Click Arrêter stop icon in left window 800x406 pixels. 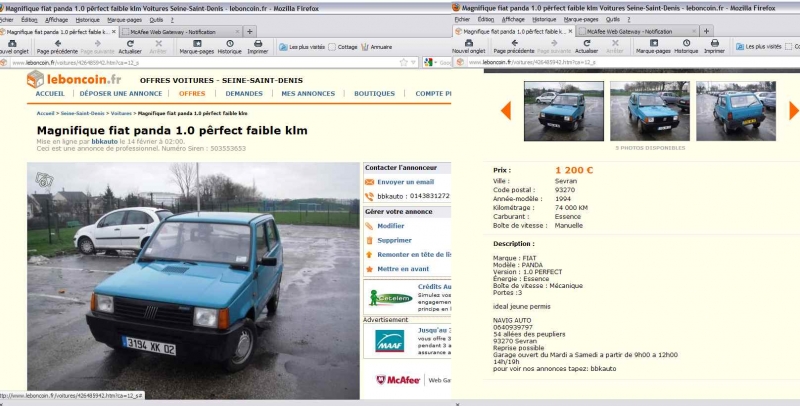click(159, 44)
